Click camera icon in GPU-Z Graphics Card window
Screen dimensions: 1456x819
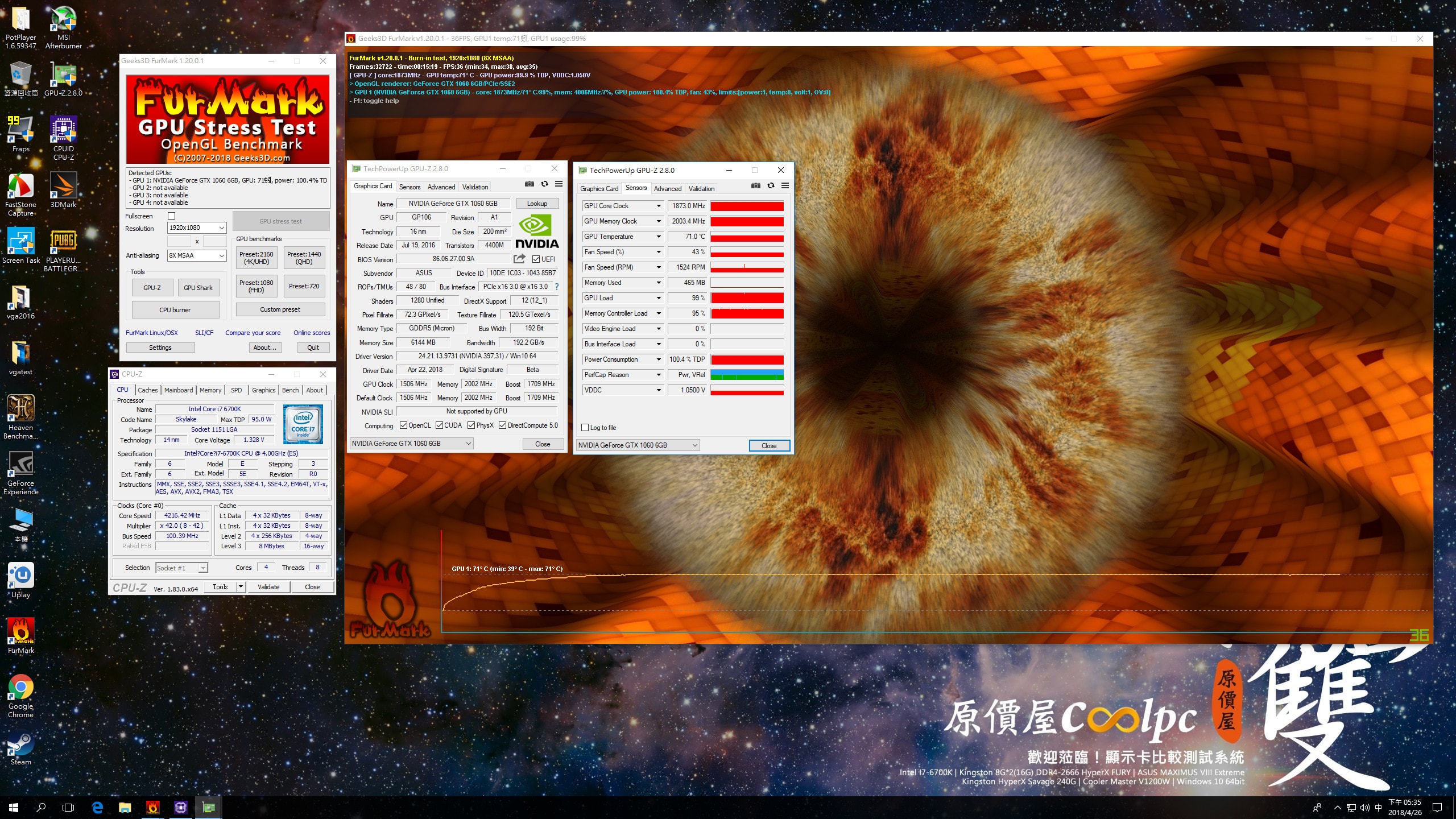(x=530, y=184)
